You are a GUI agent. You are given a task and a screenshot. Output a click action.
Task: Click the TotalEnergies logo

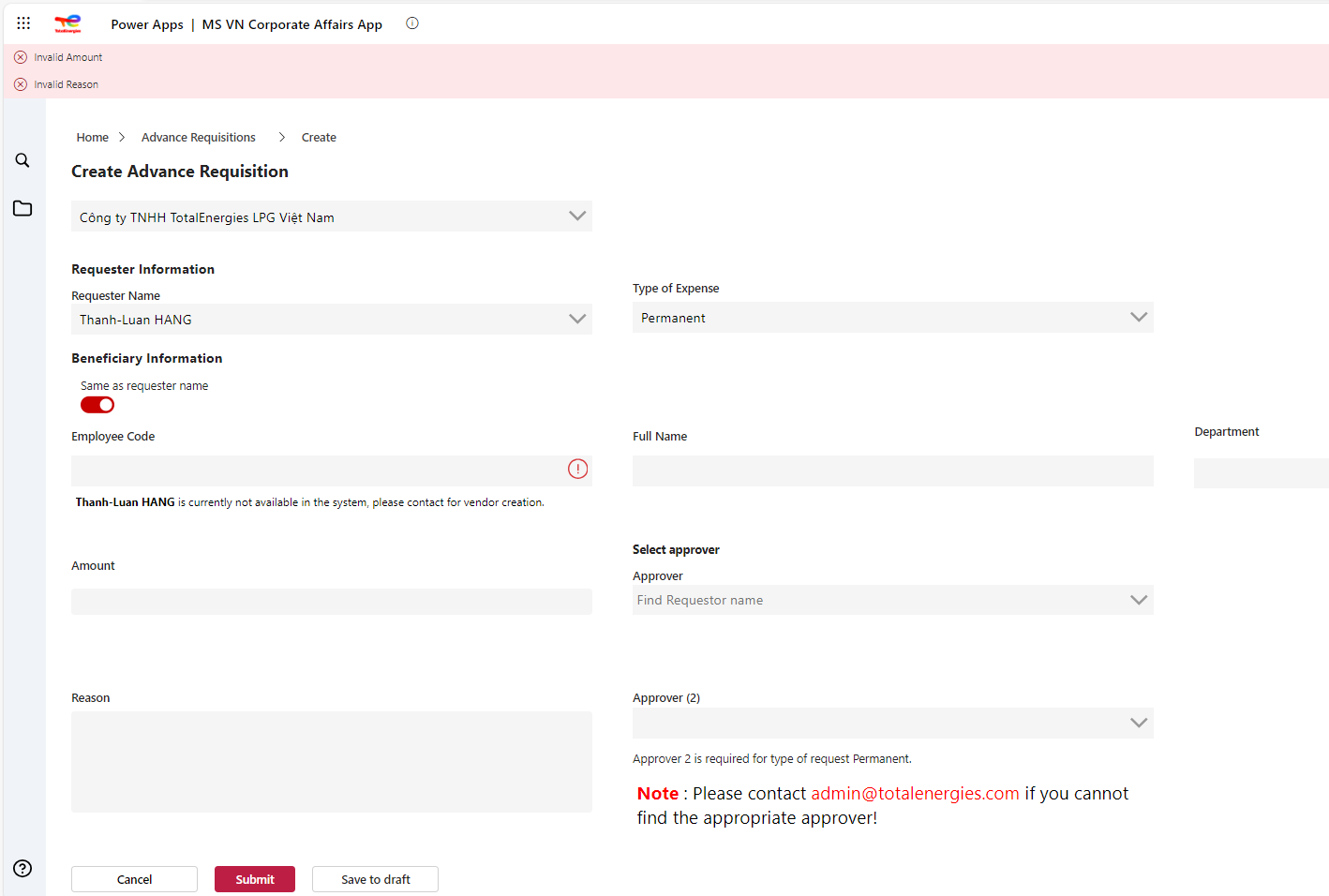coord(67,23)
